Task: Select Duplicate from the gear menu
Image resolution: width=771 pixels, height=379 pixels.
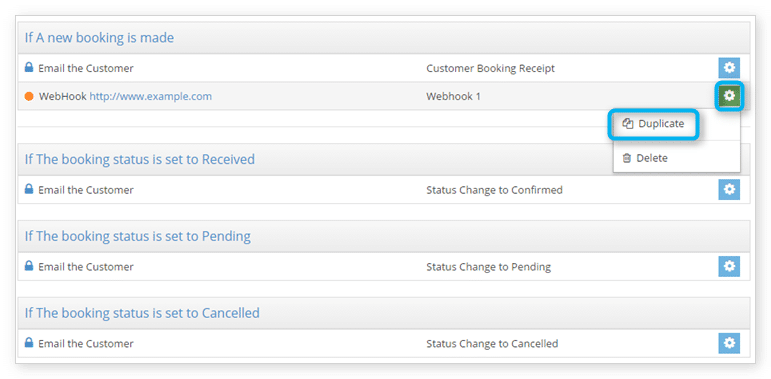Action: 654,124
